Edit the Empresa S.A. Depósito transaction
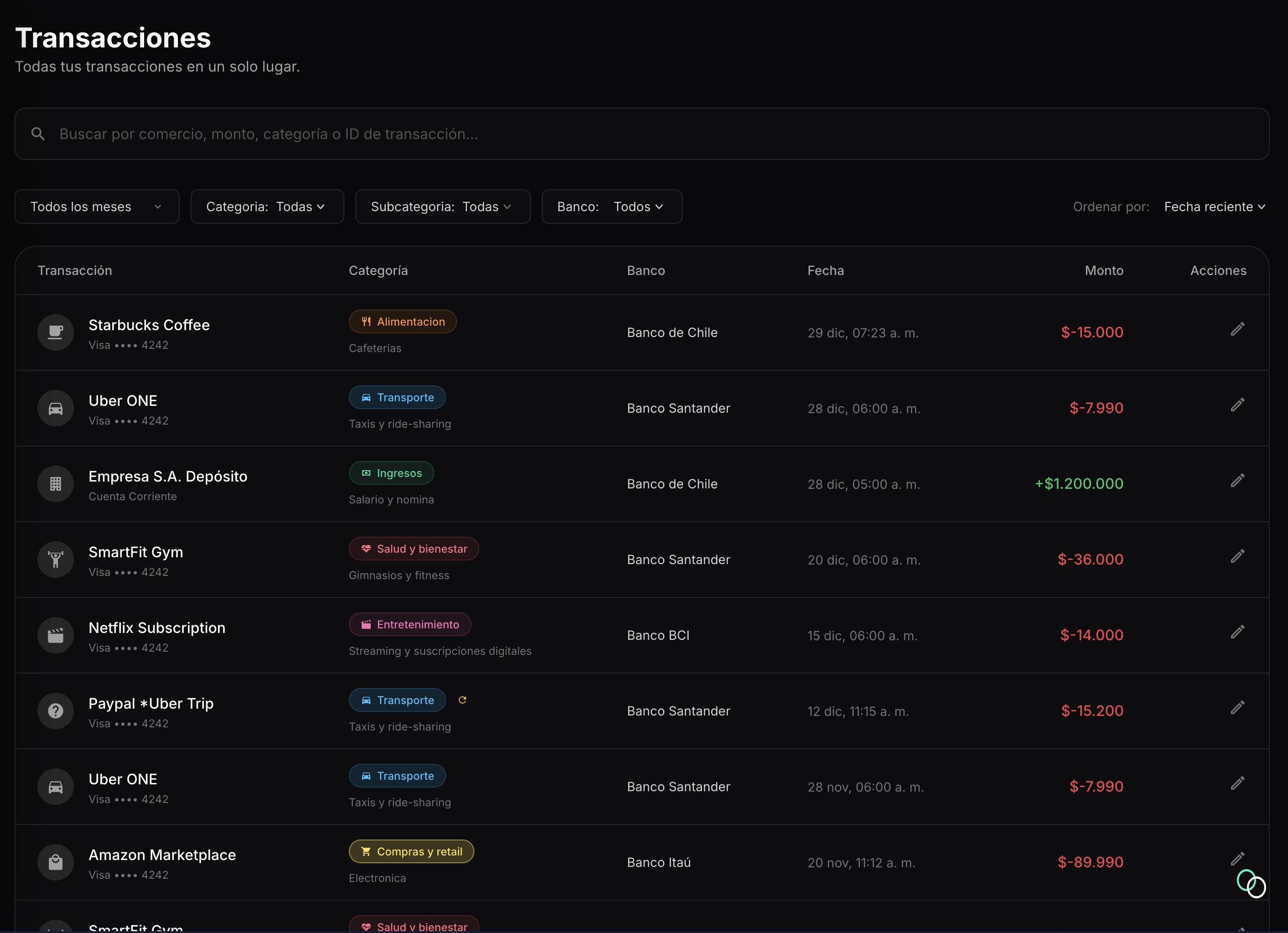 click(1237, 481)
